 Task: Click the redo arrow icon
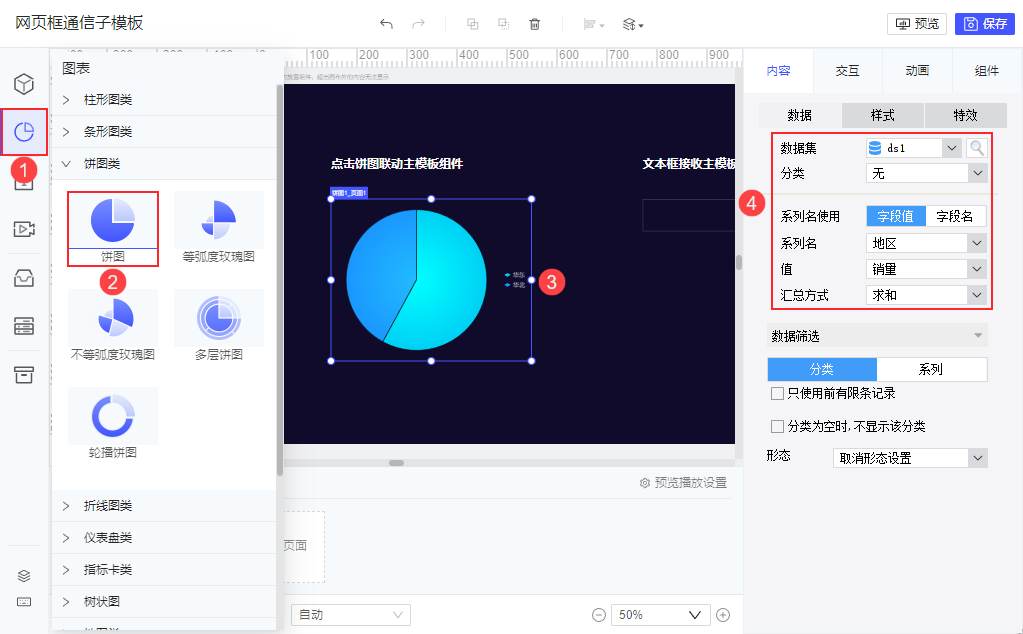coord(418,24)
